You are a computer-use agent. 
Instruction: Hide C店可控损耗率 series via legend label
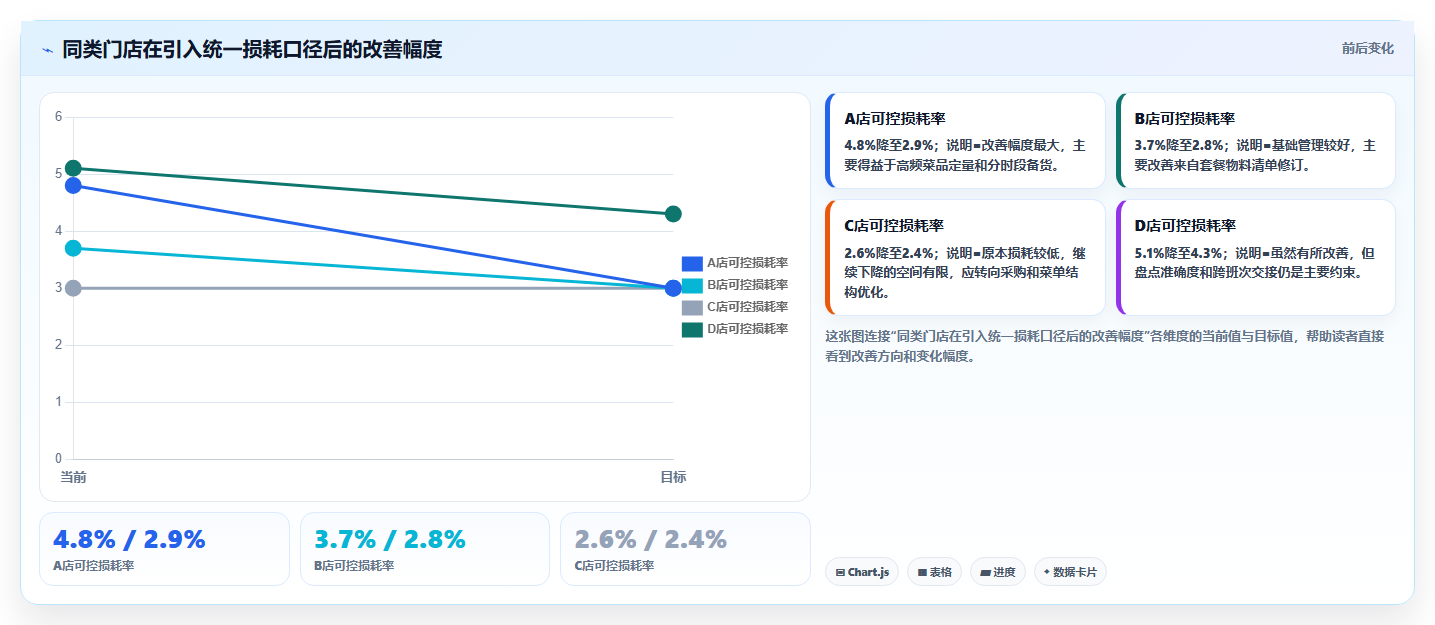[747, 307]
